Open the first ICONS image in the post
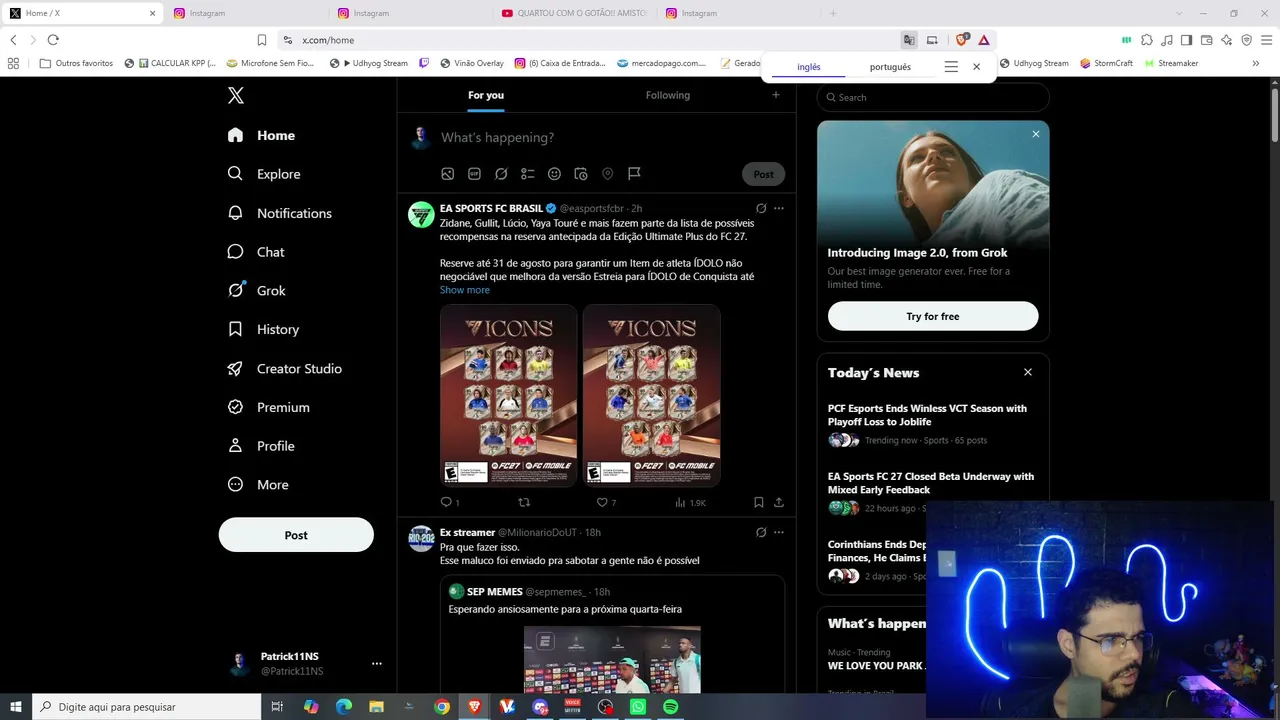Screen dimensions: 1280x720 pyautogui.click(x=509, y=395)
